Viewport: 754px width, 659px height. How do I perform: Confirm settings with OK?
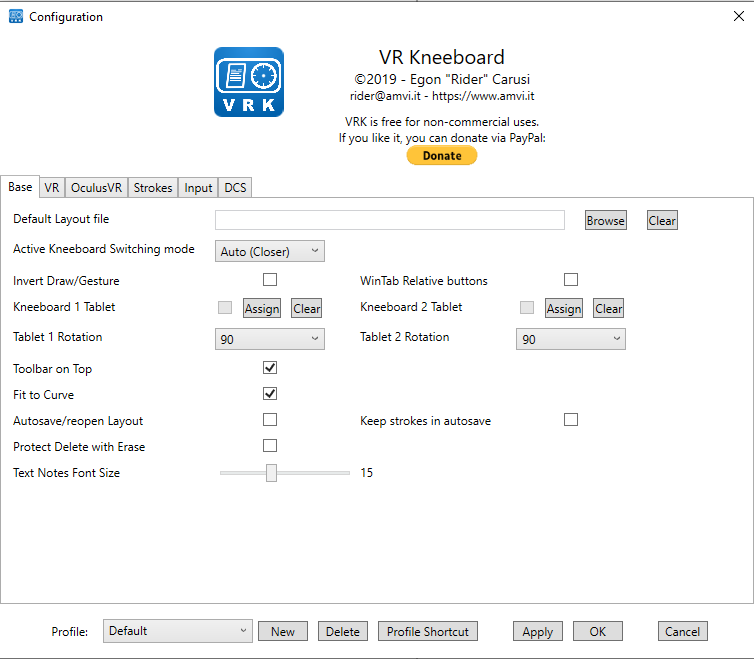point(598,632)
